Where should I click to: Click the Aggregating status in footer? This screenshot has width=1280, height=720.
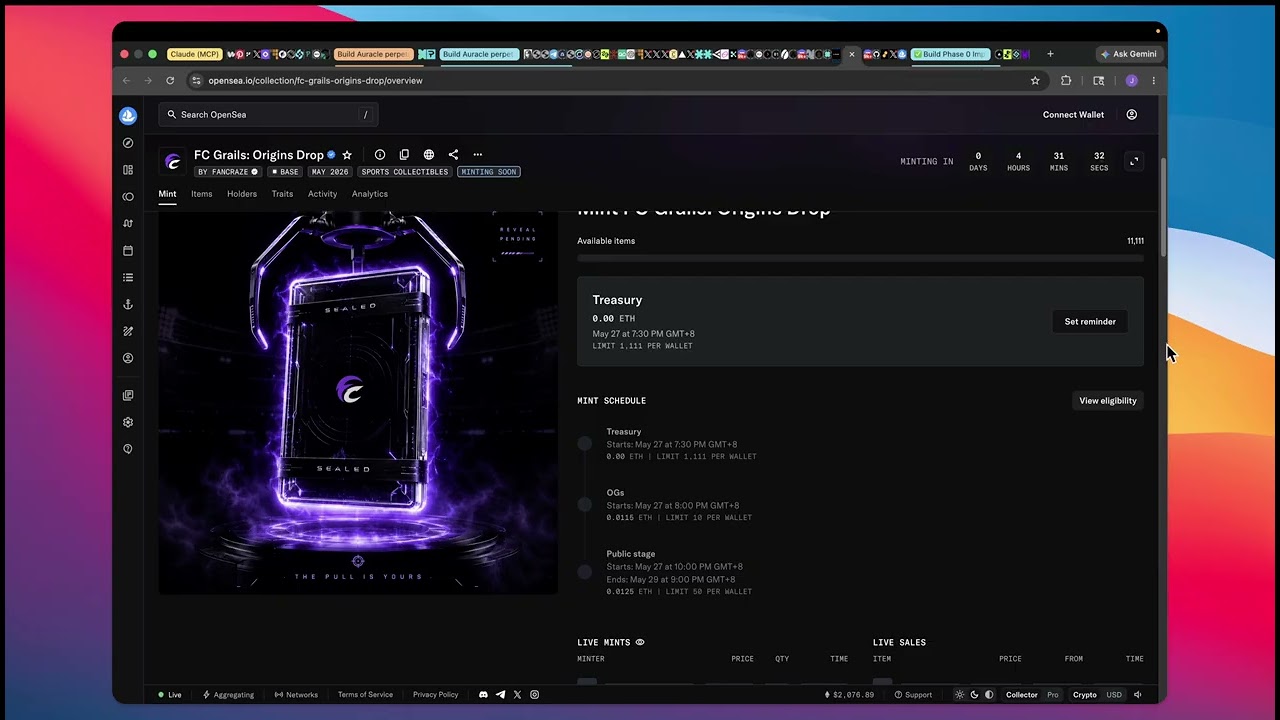point(229,695)
